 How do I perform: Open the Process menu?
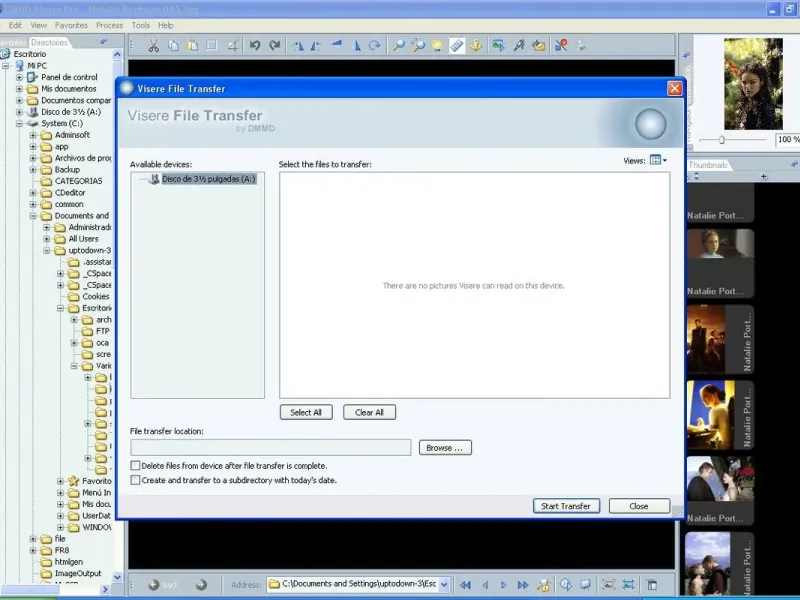pyautogui.click(x=109, y=25)
